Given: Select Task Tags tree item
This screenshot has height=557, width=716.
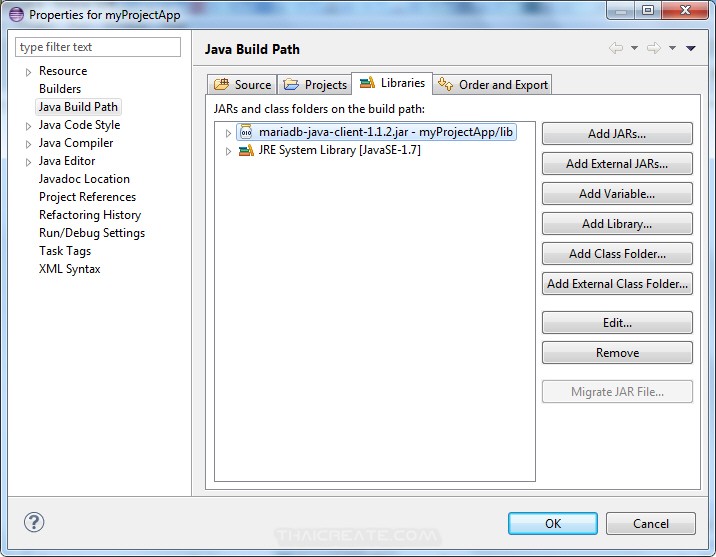Looking at the screenshot, I should [65, 251].
